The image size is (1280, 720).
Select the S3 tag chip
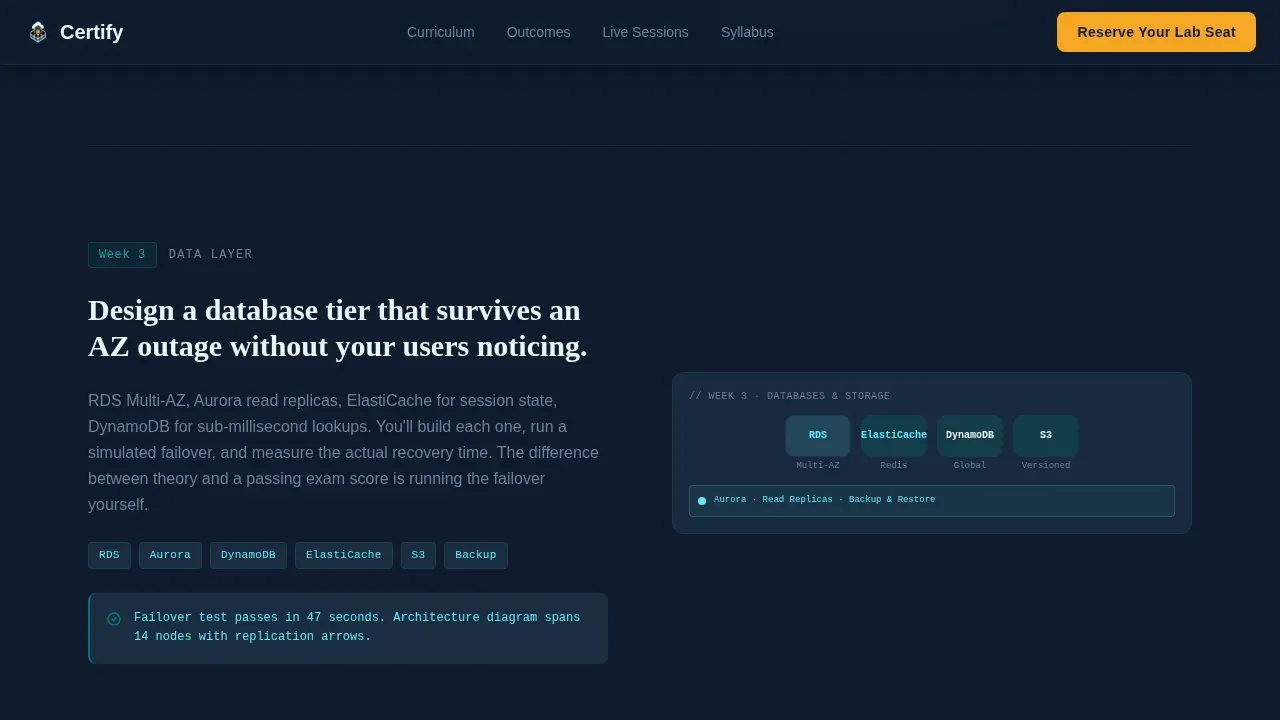[418, 555]
